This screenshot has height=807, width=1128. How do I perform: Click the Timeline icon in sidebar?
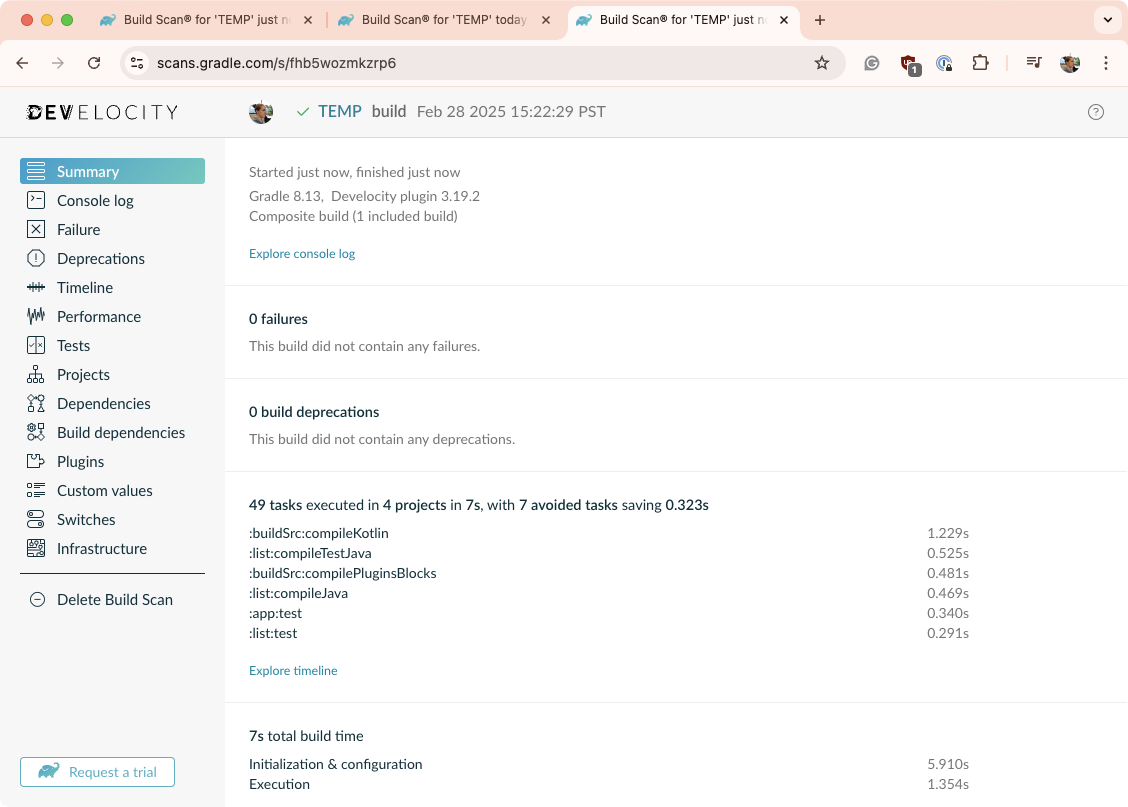tap(36, 288)
